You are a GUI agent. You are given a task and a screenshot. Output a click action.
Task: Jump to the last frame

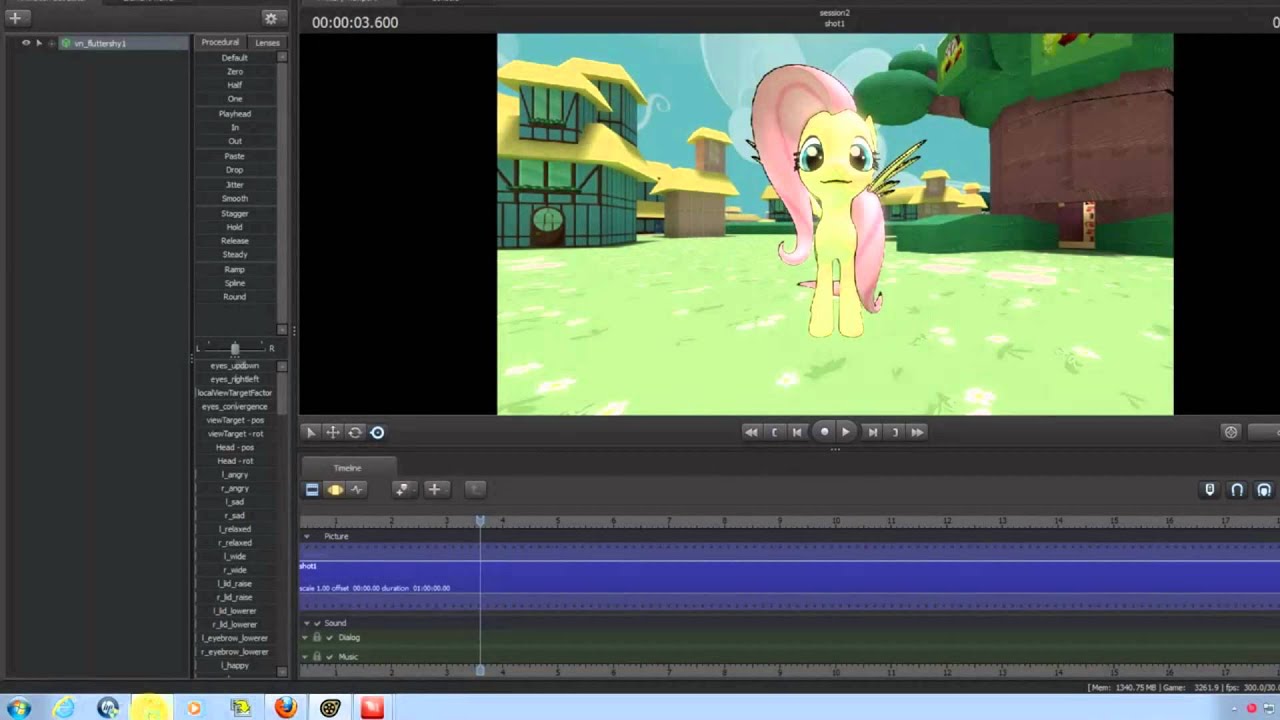917,432
